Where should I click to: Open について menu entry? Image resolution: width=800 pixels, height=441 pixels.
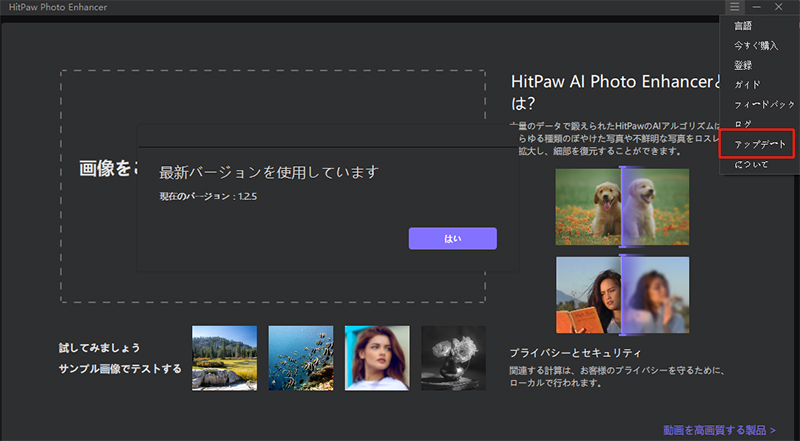tap(751, 164)
